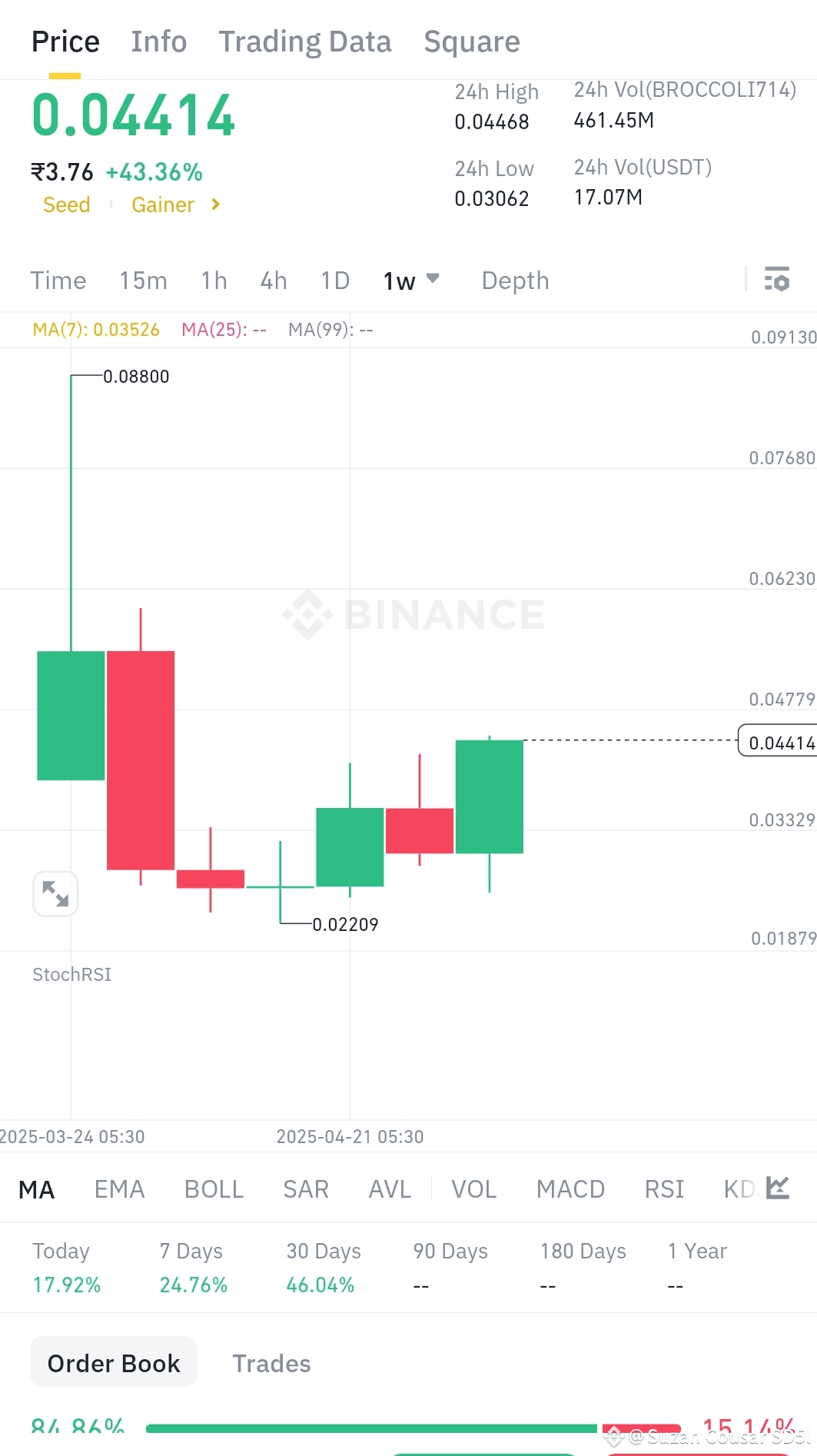Open the Trading Data tab

pyautogui.click(x=305, y=41)
